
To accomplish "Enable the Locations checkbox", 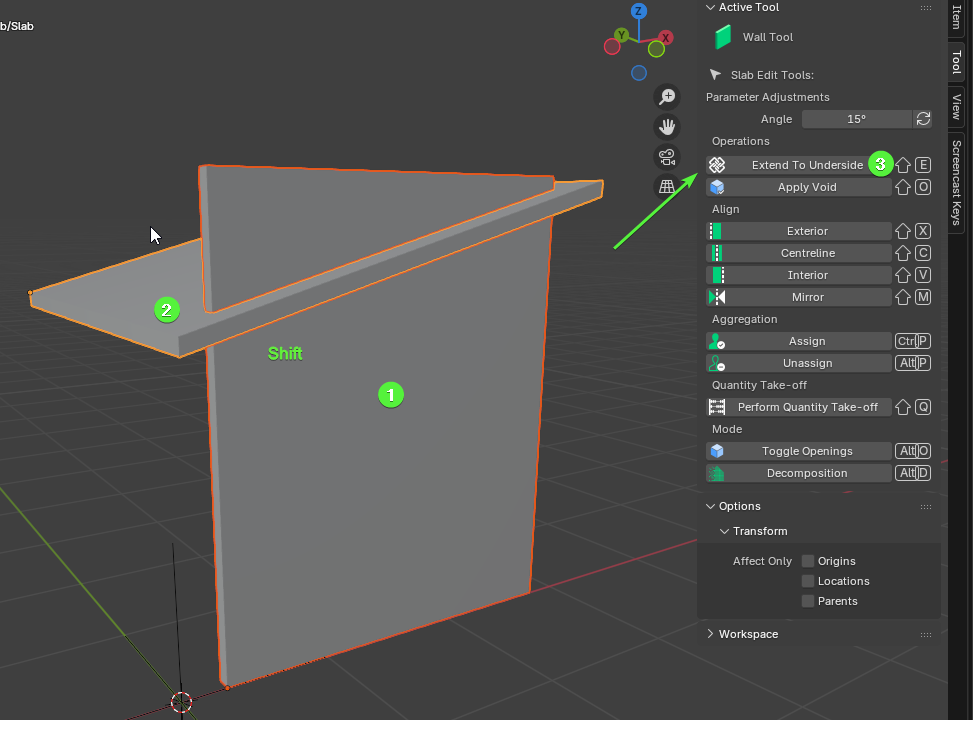I will (x=808, y=581).
